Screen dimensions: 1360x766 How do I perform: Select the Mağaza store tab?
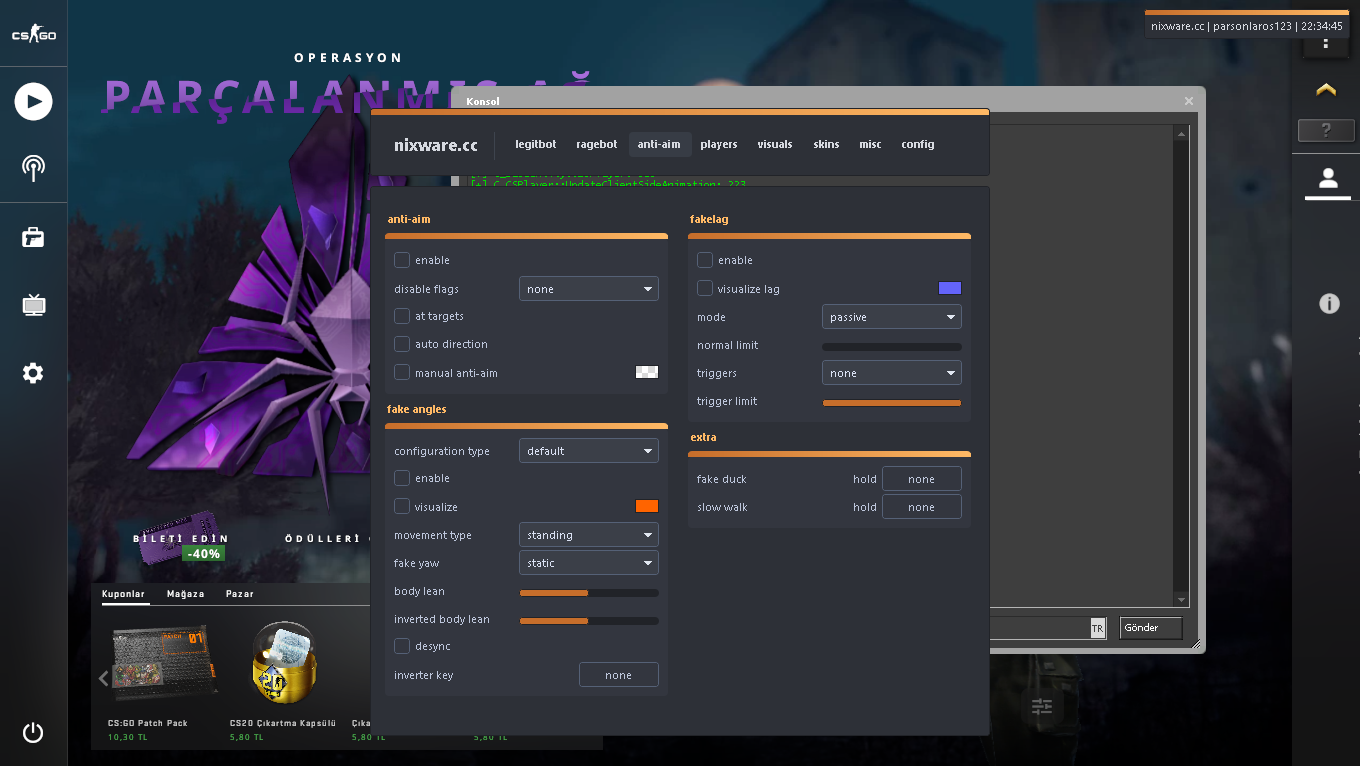tap(186, 594)
